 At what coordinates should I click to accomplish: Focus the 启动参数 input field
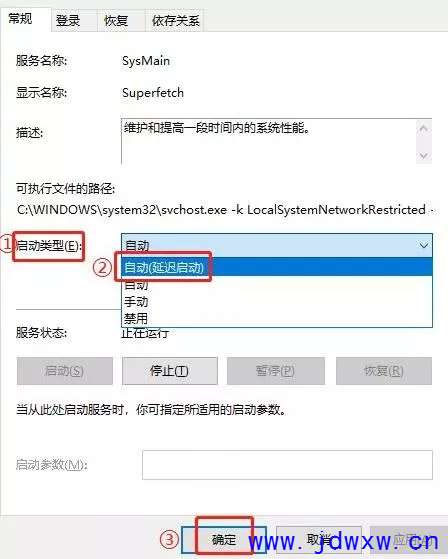[x=287, y=465]
